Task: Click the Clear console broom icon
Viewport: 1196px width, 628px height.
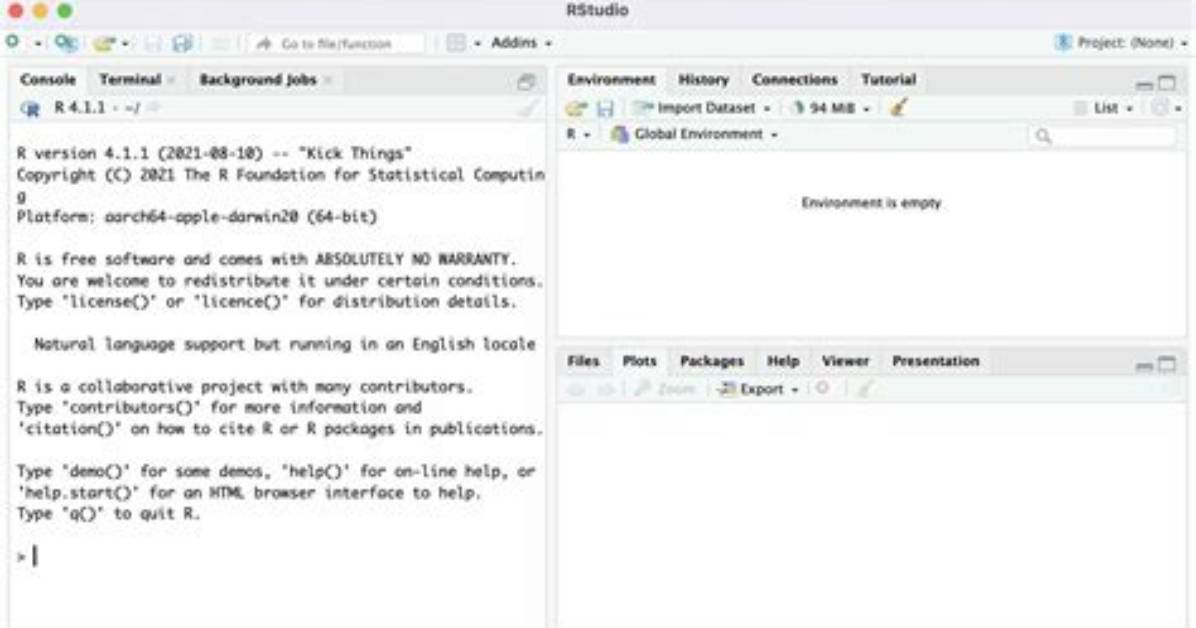Action: pos(527,108)
